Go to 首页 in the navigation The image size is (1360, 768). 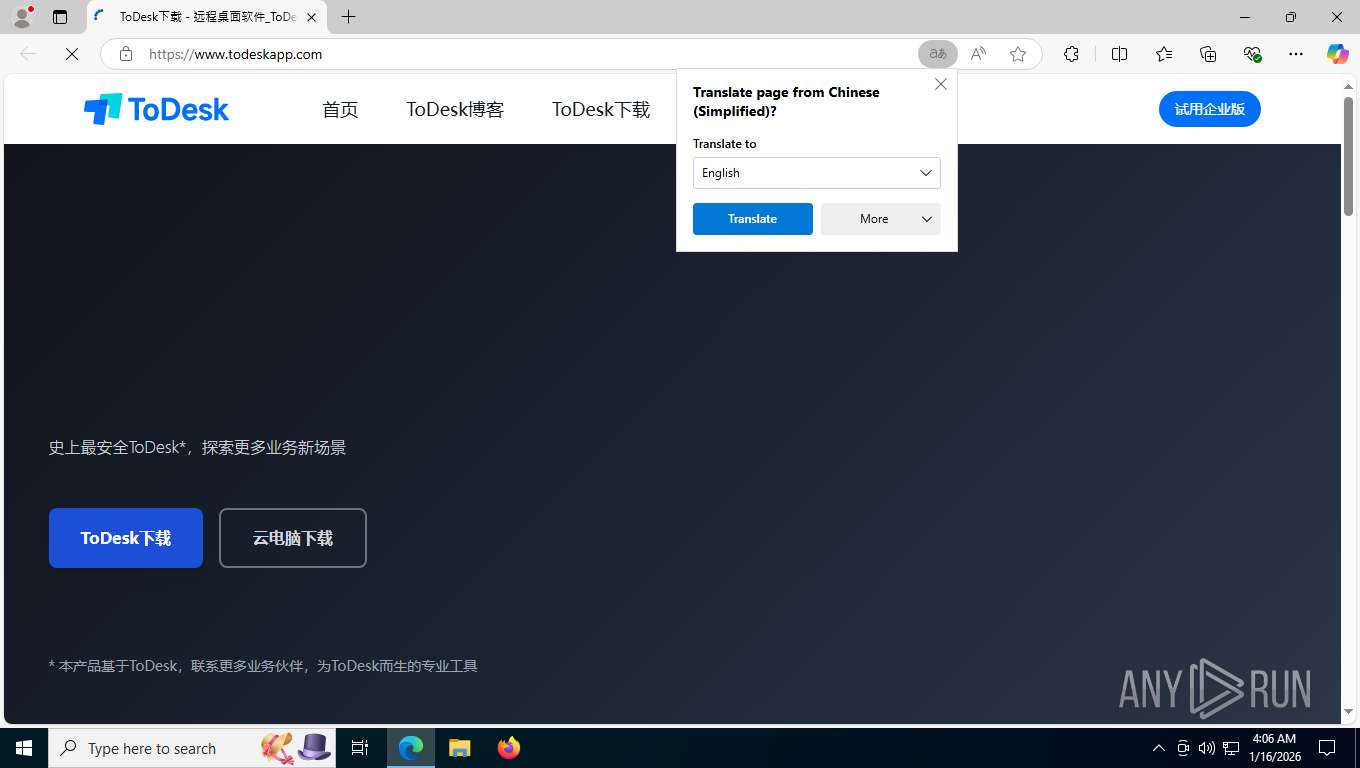tap(340, 110)
